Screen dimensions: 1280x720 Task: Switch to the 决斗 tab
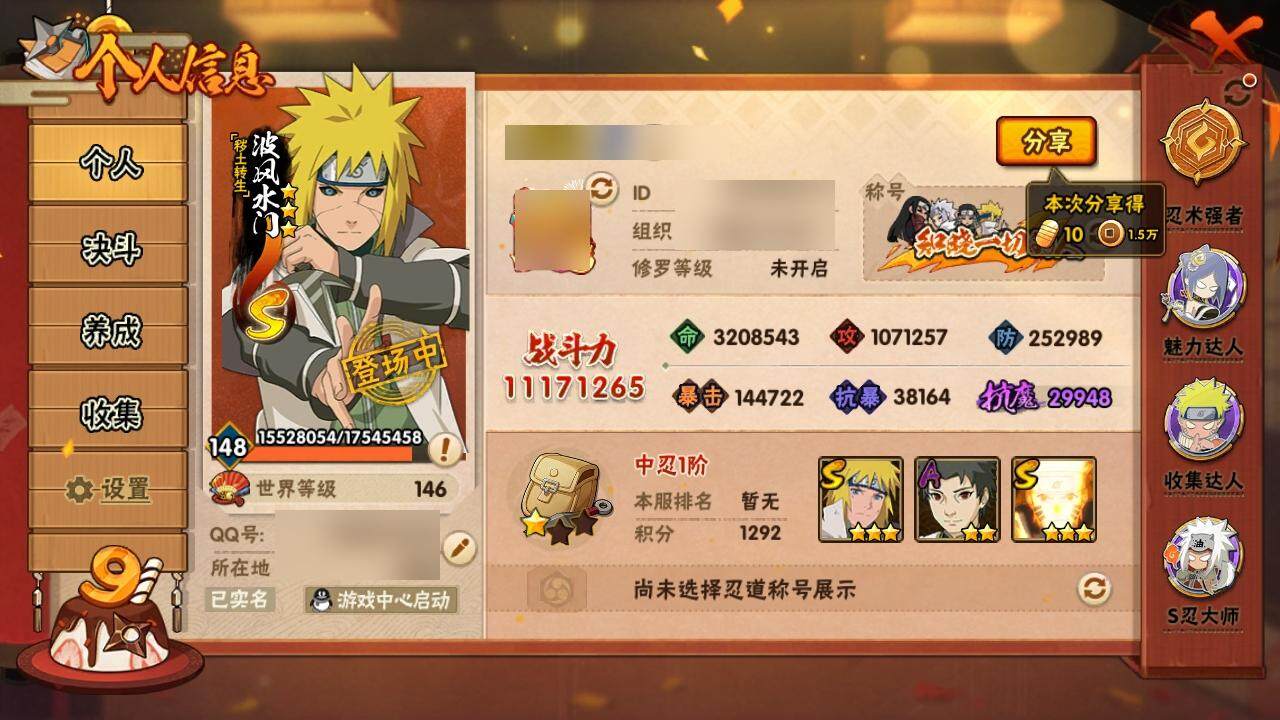tap(110, 245)
